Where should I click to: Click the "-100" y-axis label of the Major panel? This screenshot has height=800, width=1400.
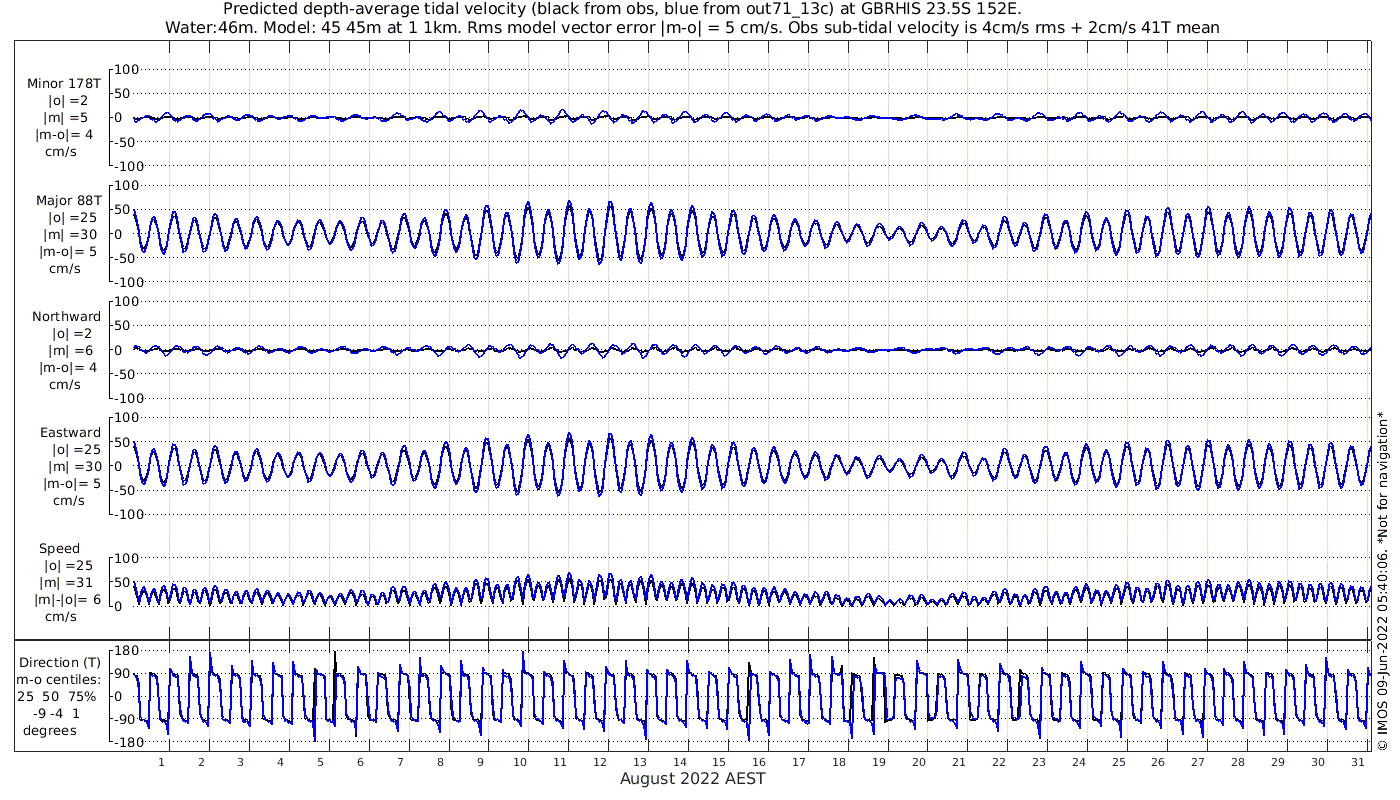pos(128,282)
